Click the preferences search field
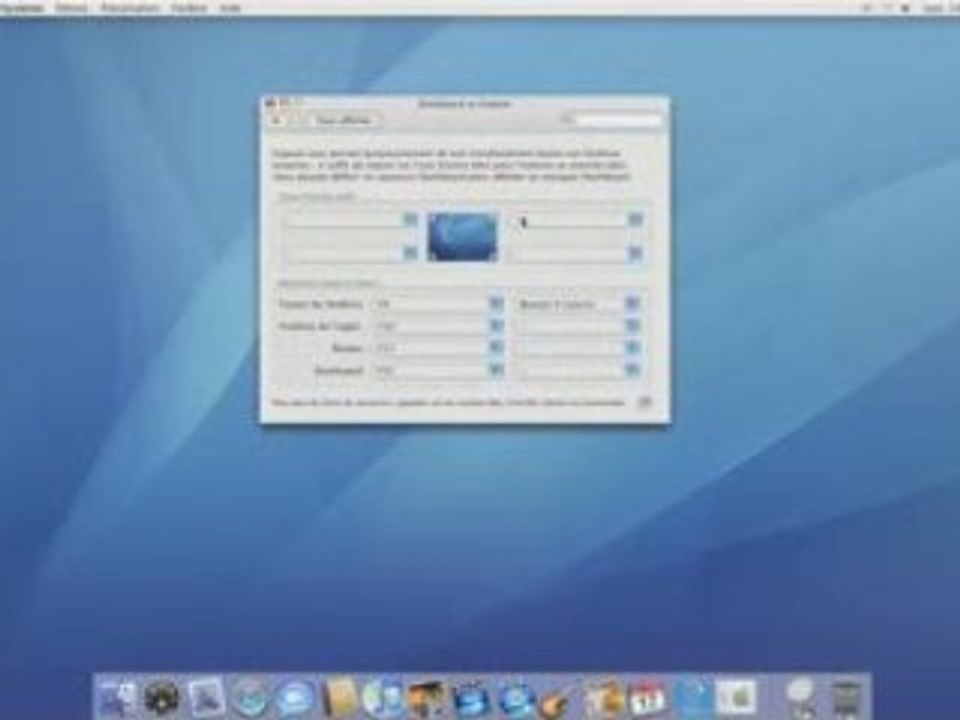Viewport: 960px width, 720px height. point(612,120)
